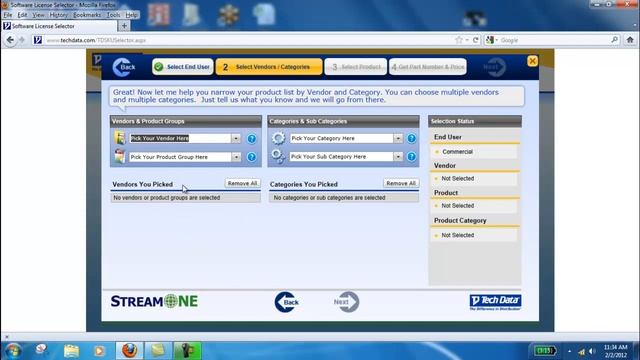Click step 2 Select Vendors / Categories
This screenshot has width=640, height=360.
(269, 67)
